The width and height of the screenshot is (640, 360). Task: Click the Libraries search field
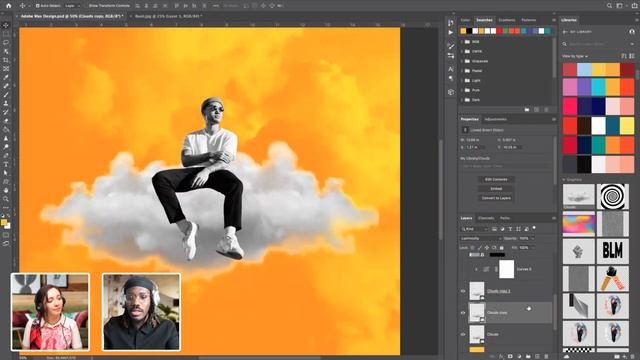pyautogui.click(x=599, y=44)
